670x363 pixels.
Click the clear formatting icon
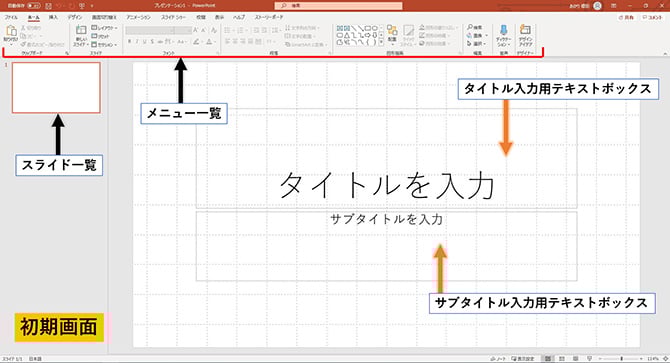click(x=214, y=30)
